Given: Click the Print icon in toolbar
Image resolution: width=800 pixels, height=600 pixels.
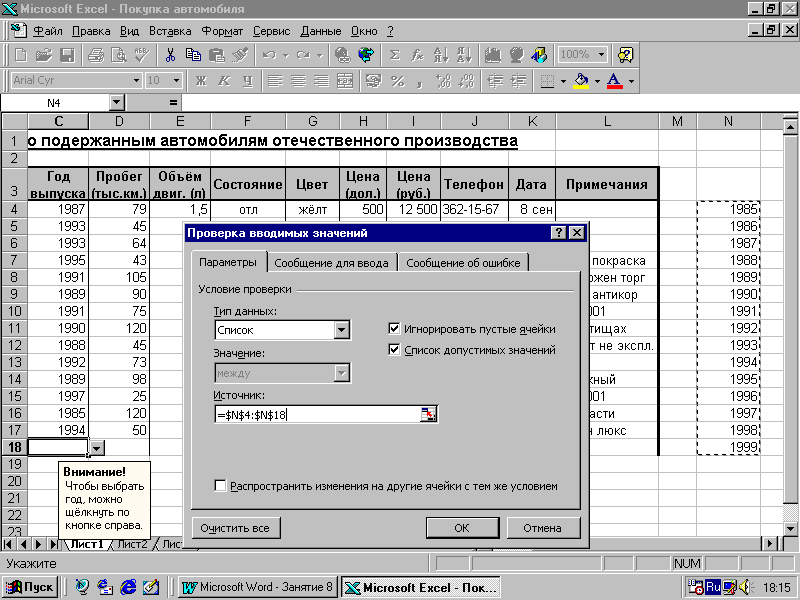Looking at the screenshot, I should 96,55.
